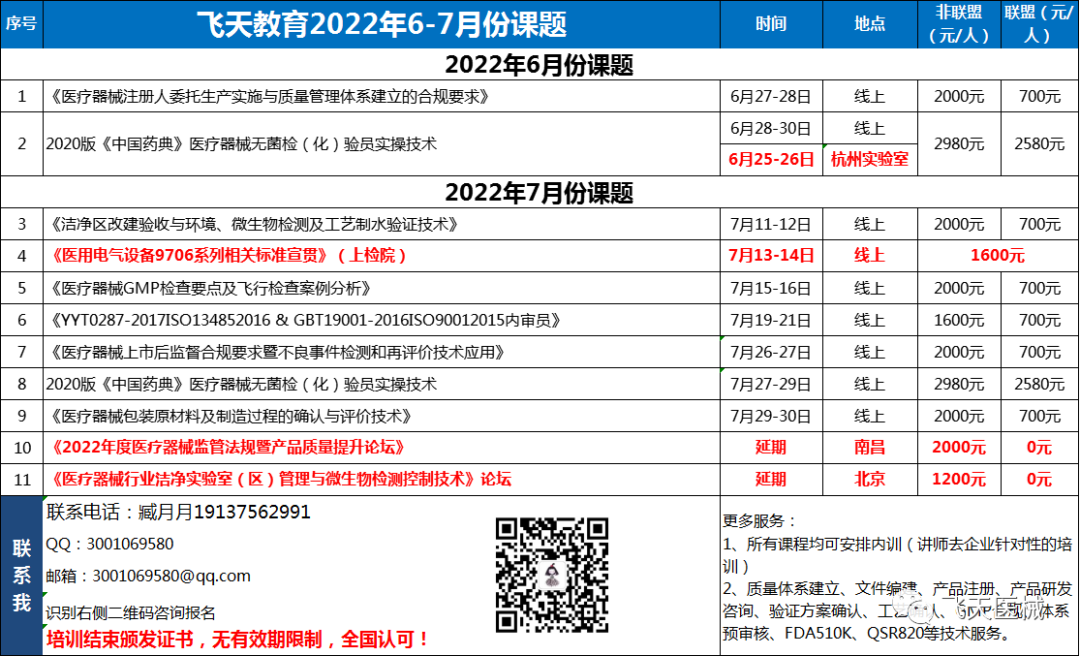Image resolution: width=1080 pixels, height=656 pixels.
Task: Select course YYT0287-2017ISO134852016 内审员
Action: [x=382, y=320]
